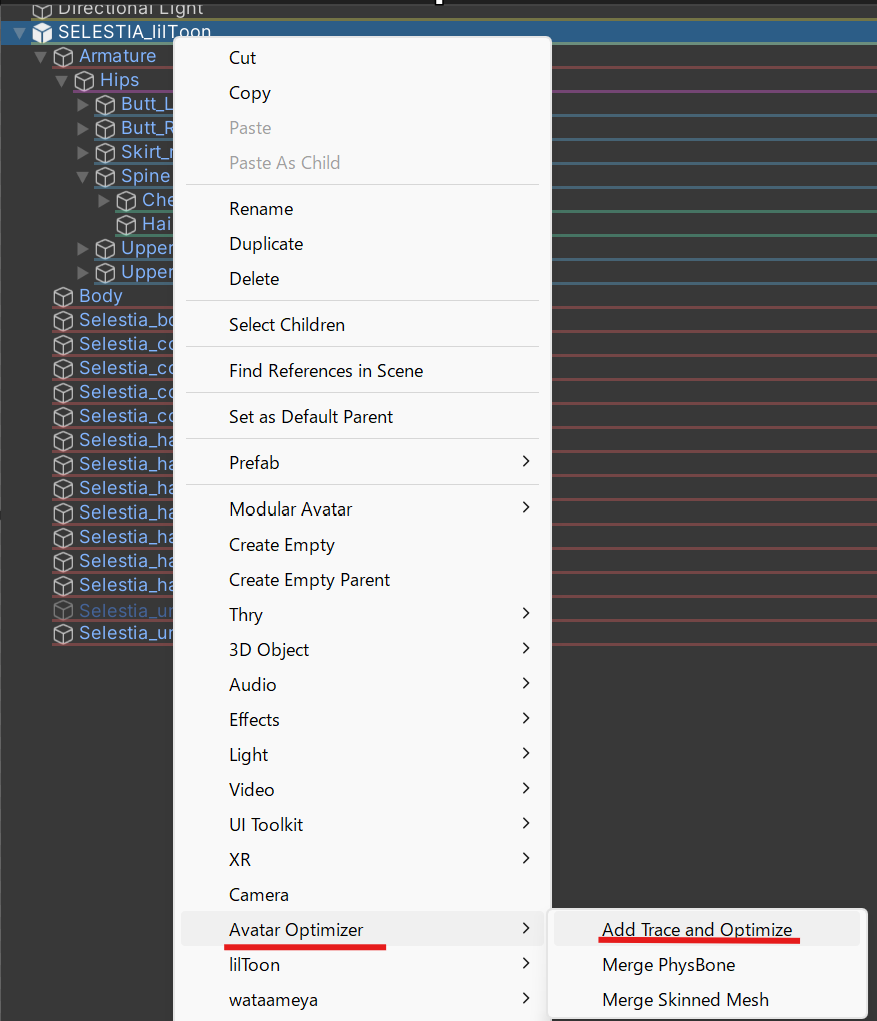Click the Spine object cube icon
Viewport: 877px width, 1021px height.
point(105,177)
